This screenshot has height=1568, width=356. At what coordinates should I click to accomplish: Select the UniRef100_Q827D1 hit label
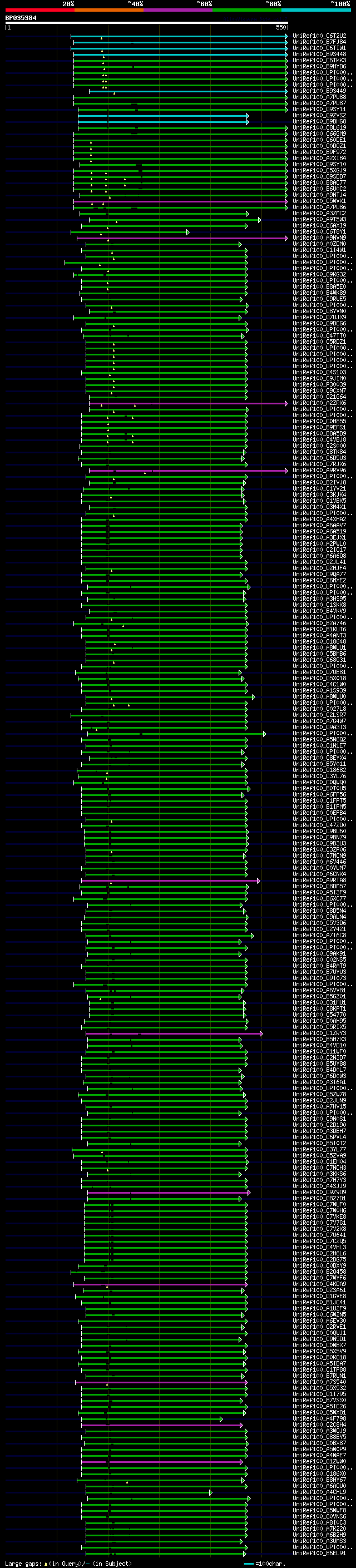point(319,1199)
